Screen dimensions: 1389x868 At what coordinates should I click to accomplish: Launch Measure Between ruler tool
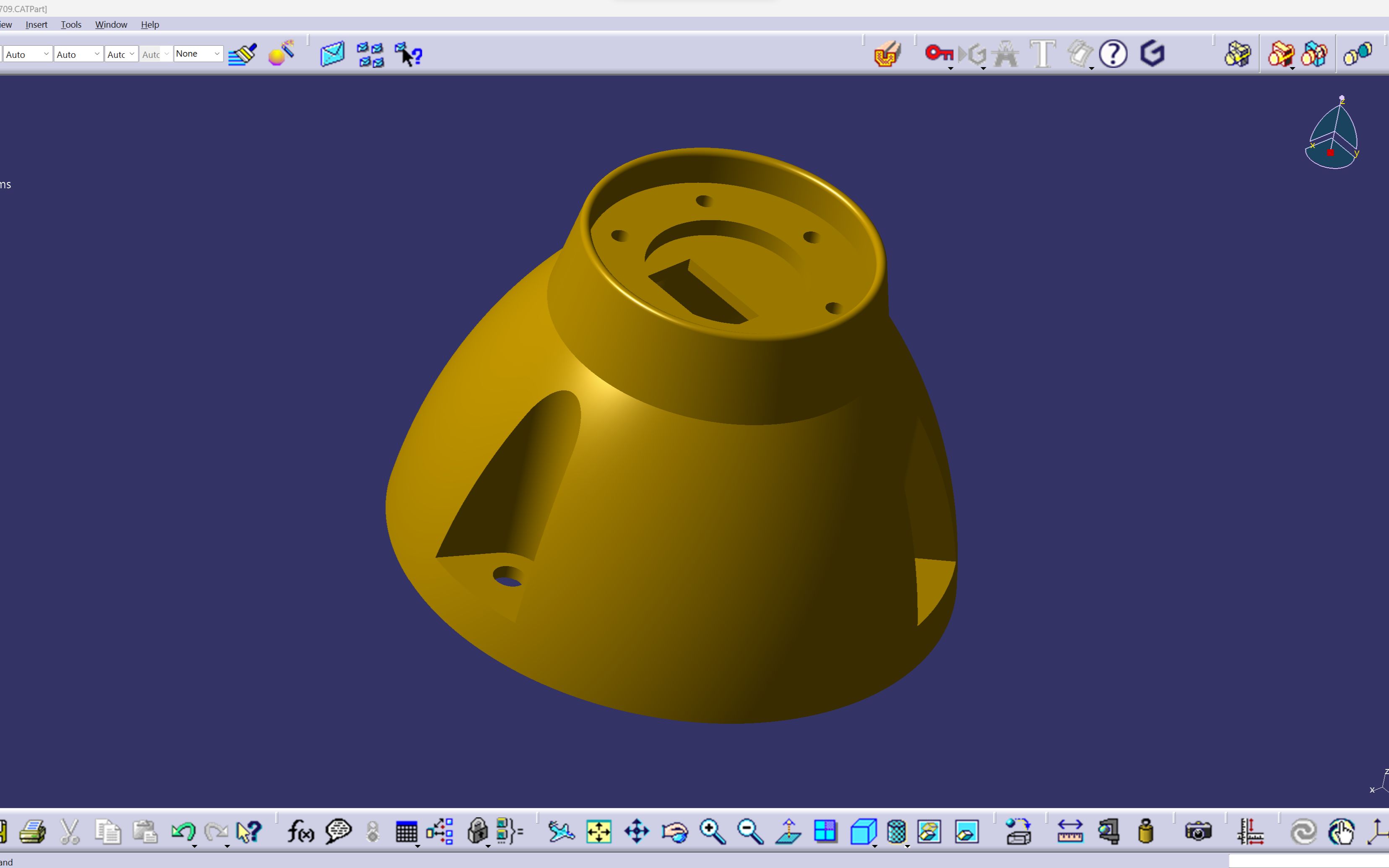pyautogui.click(x=1069, y=831)
